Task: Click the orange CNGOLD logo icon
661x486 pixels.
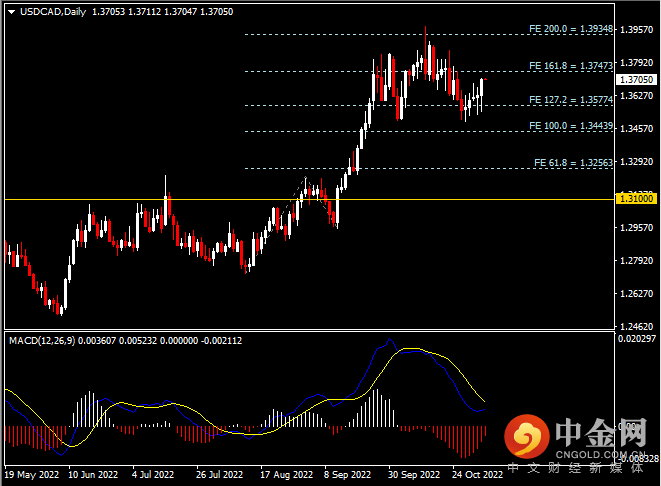Action: [x=525, y=435]
